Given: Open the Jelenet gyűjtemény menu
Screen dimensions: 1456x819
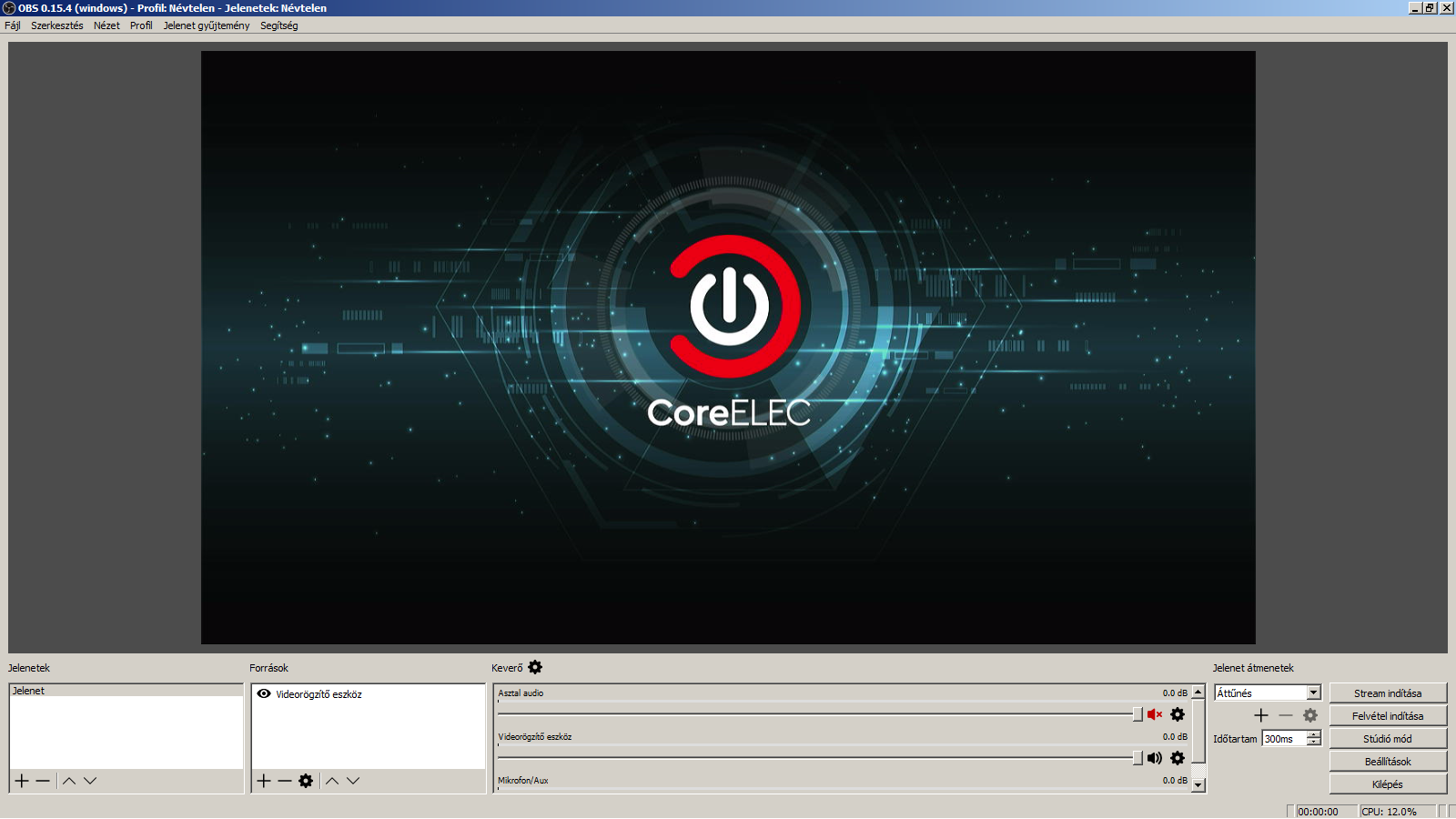Looking at the screenshot, I should click(207, 25).
